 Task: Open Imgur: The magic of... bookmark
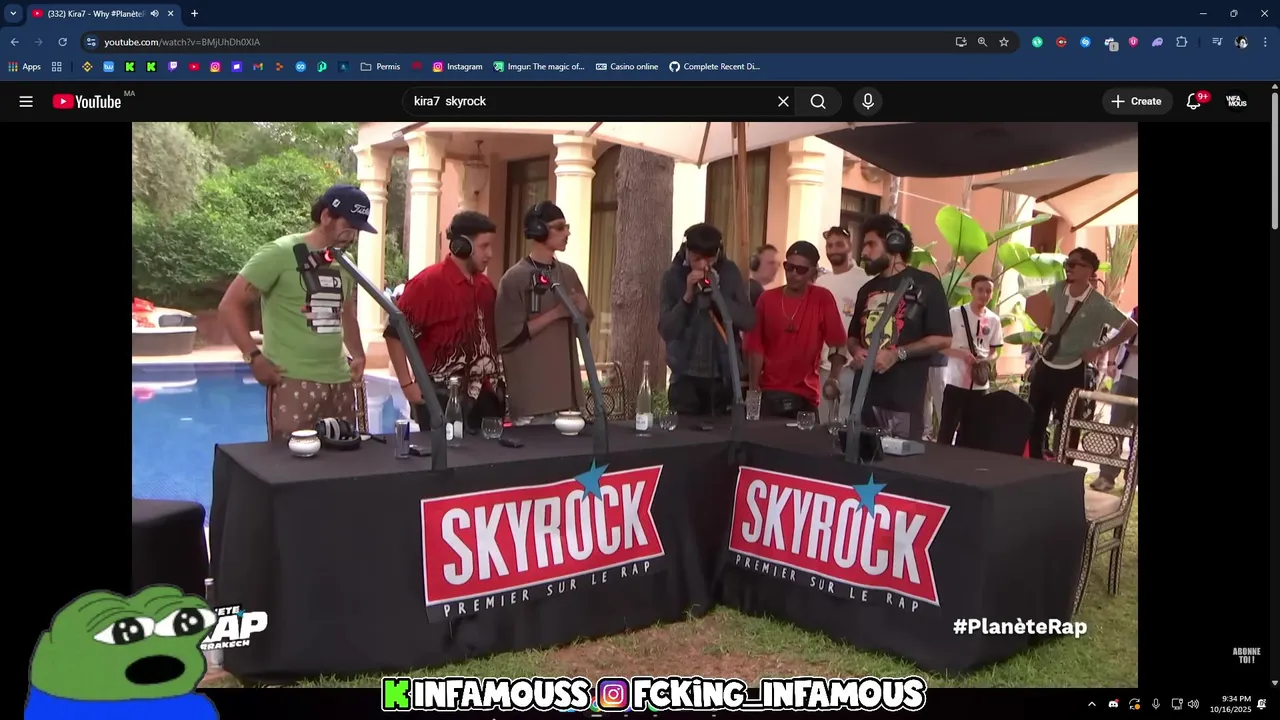(x=539, y=67)
